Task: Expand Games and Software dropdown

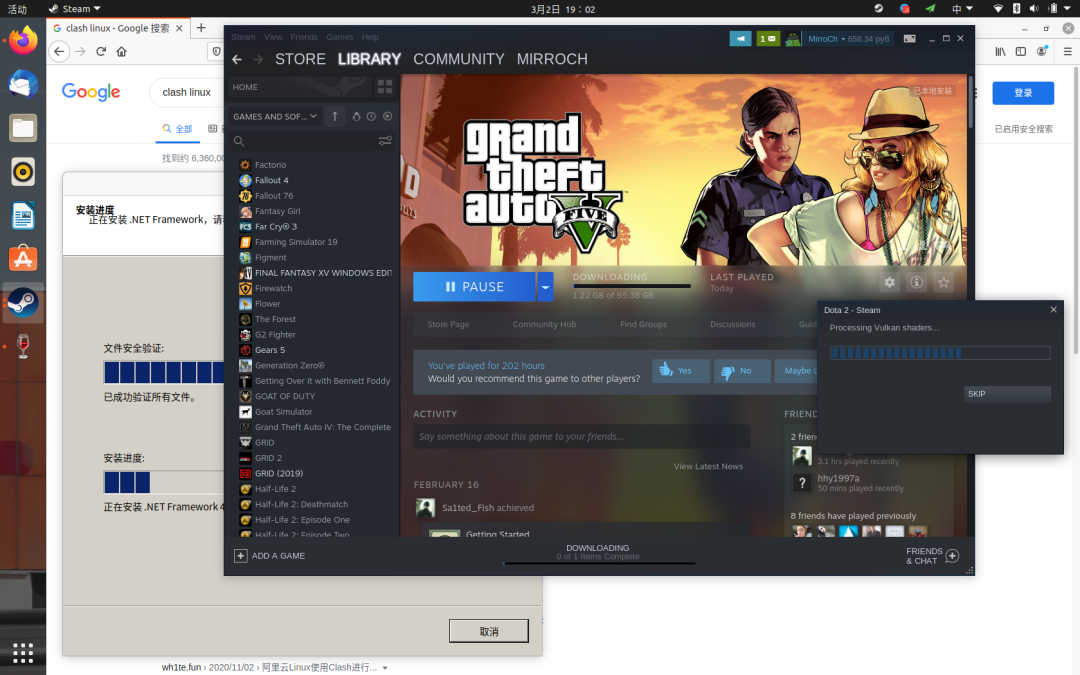Action: point(275,116)
